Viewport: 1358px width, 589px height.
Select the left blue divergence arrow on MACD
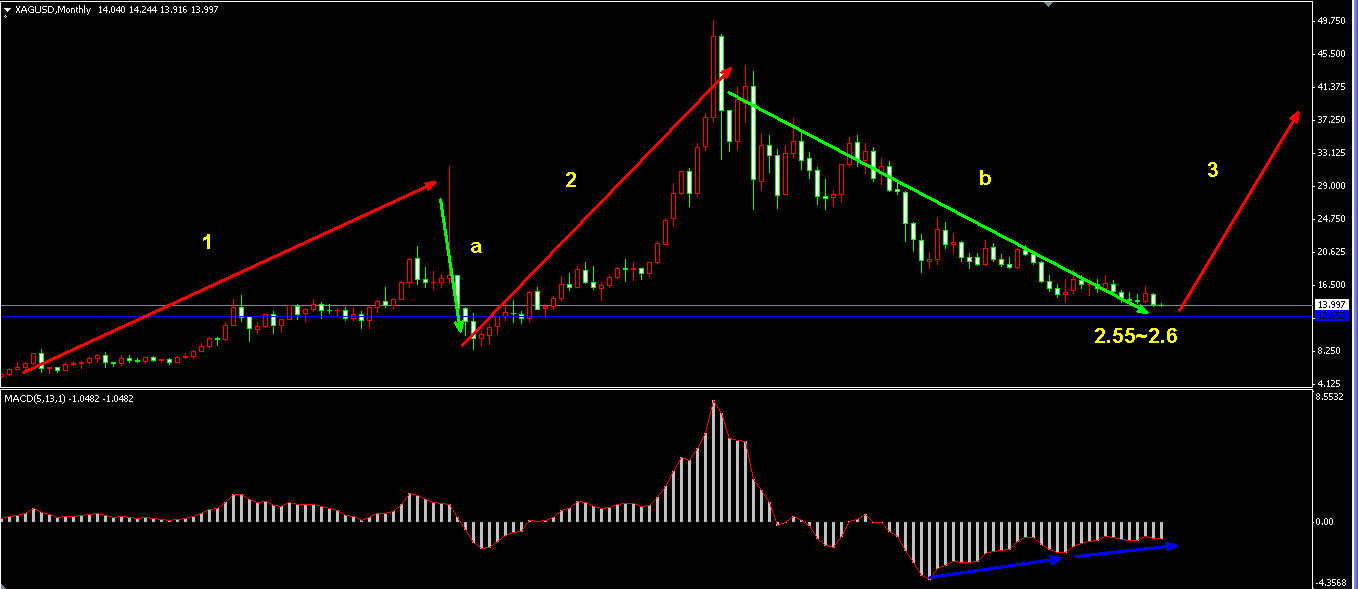coord(995,567)
